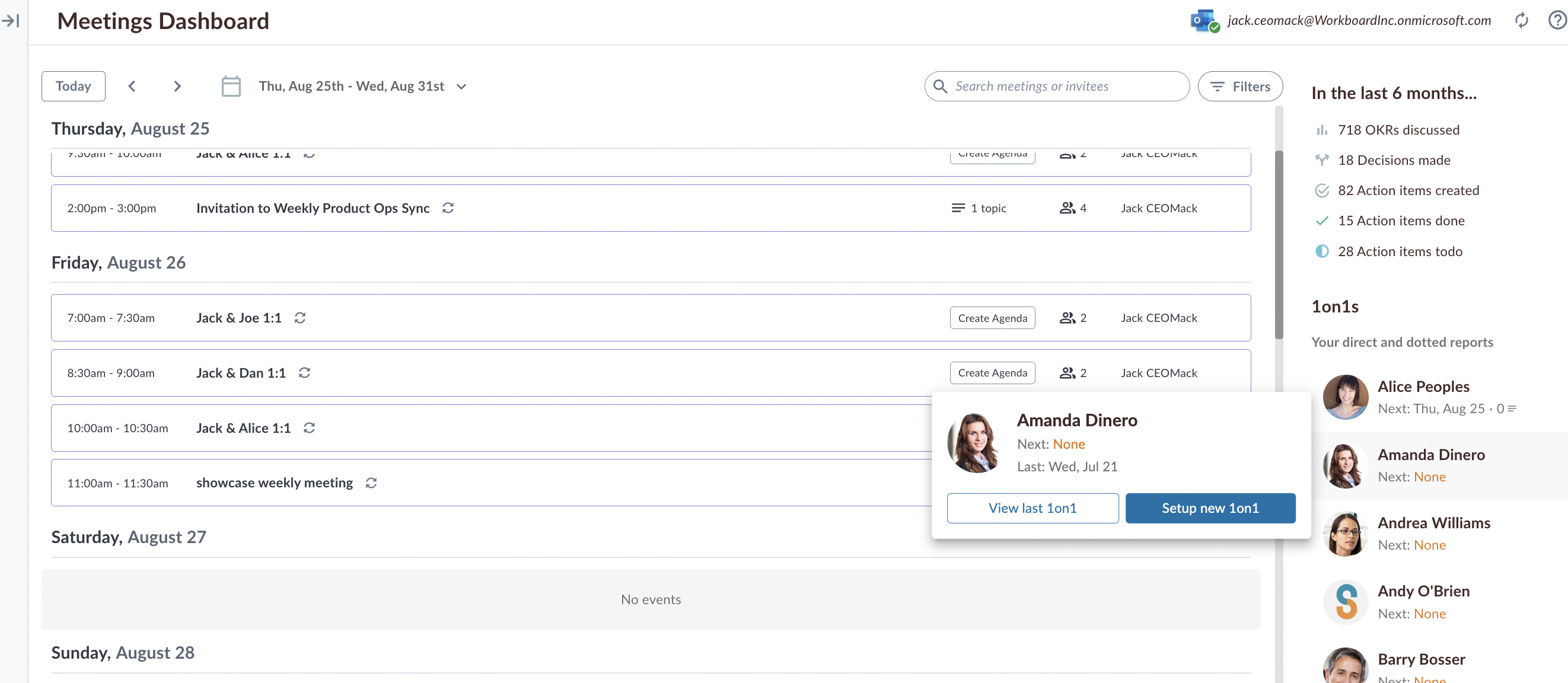Image resolution: width=1568 pixels, height=683 pixels.
Task: Open the showcase weekly meeting
Action: pyautogui.click(x=275, y=483)
